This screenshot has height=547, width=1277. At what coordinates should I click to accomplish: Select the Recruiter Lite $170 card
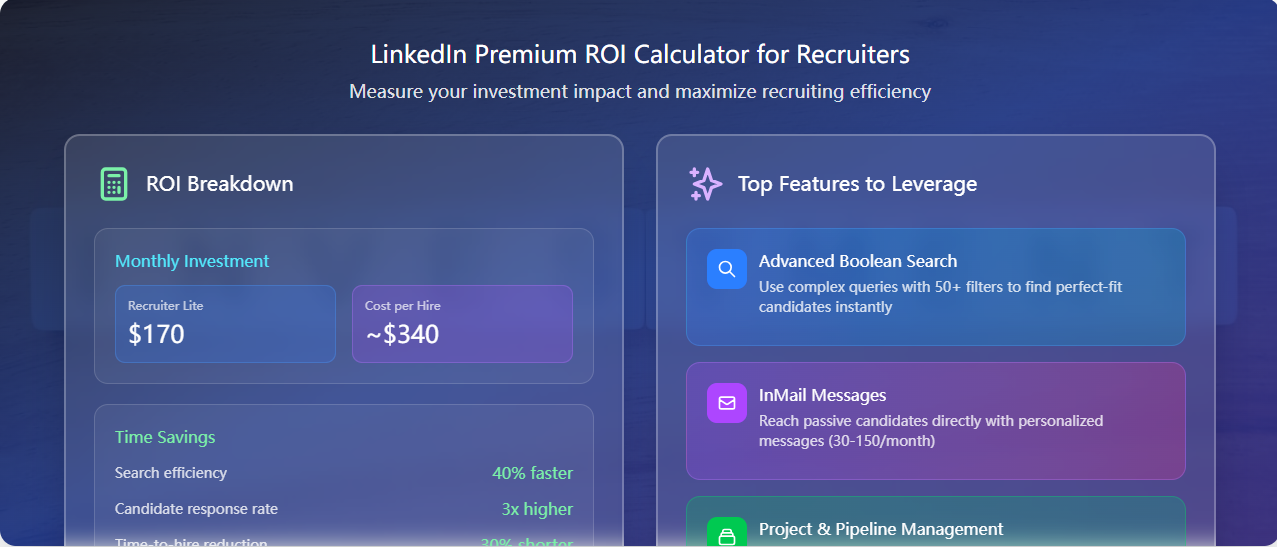tap(225, 324)
